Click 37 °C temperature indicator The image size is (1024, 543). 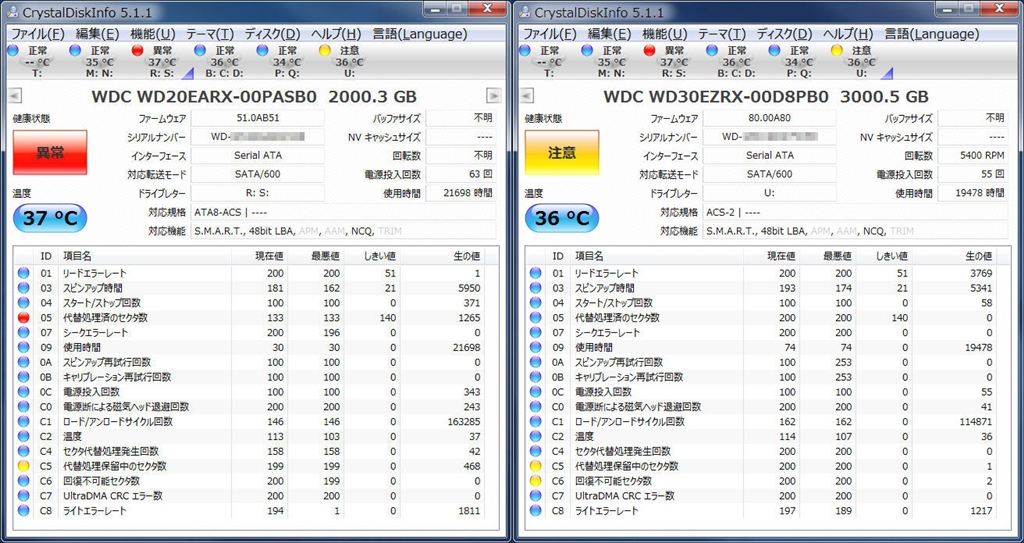tap(50, 218)
